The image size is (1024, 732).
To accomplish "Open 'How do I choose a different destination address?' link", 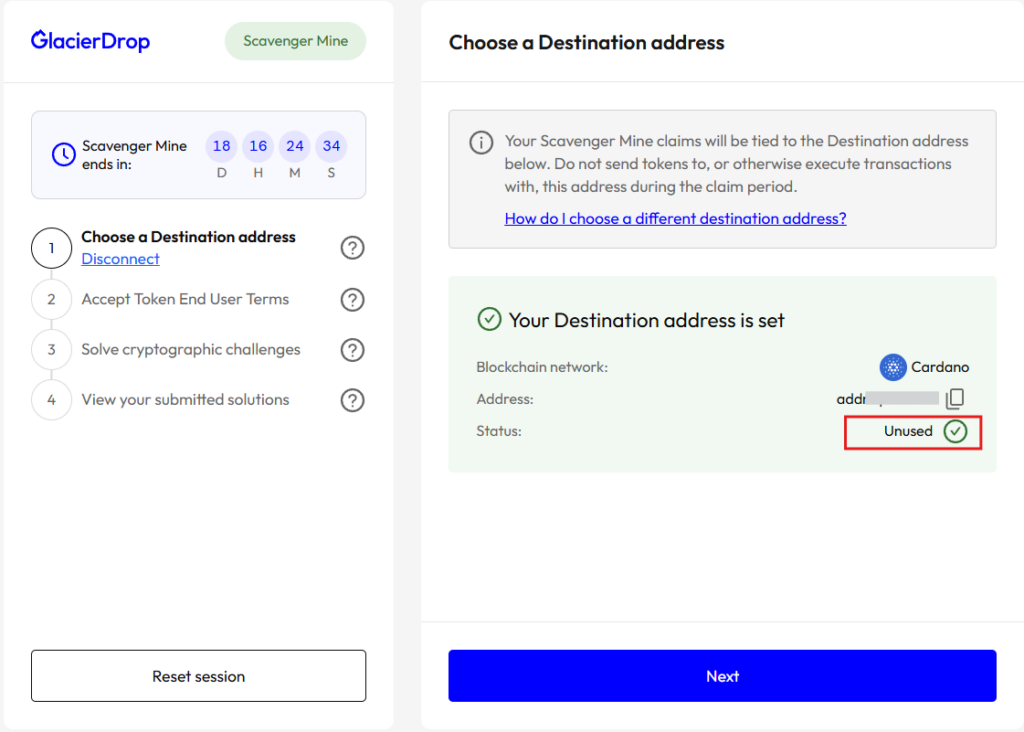I will [675, 218].
